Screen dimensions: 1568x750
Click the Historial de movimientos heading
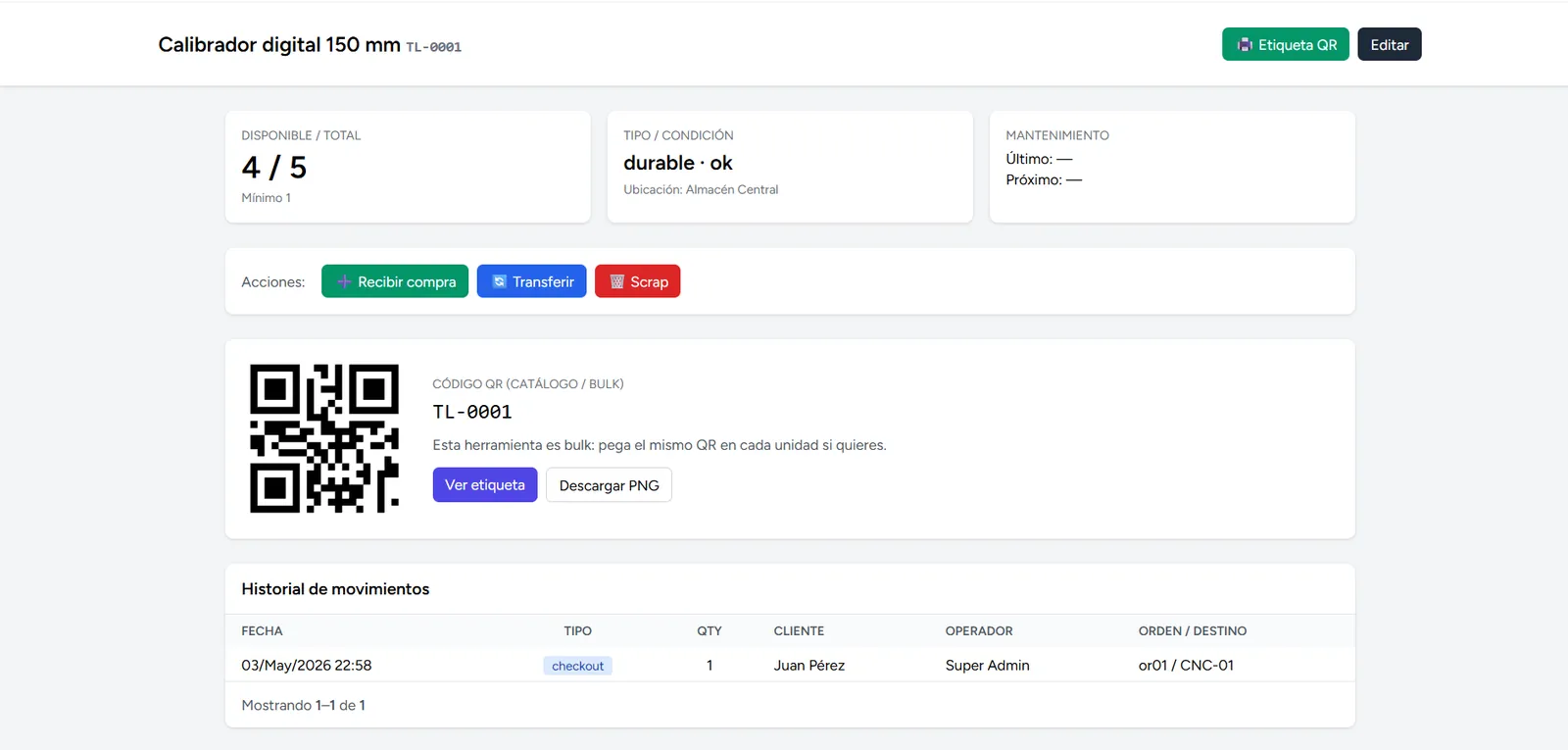click(x=335, y=589)
